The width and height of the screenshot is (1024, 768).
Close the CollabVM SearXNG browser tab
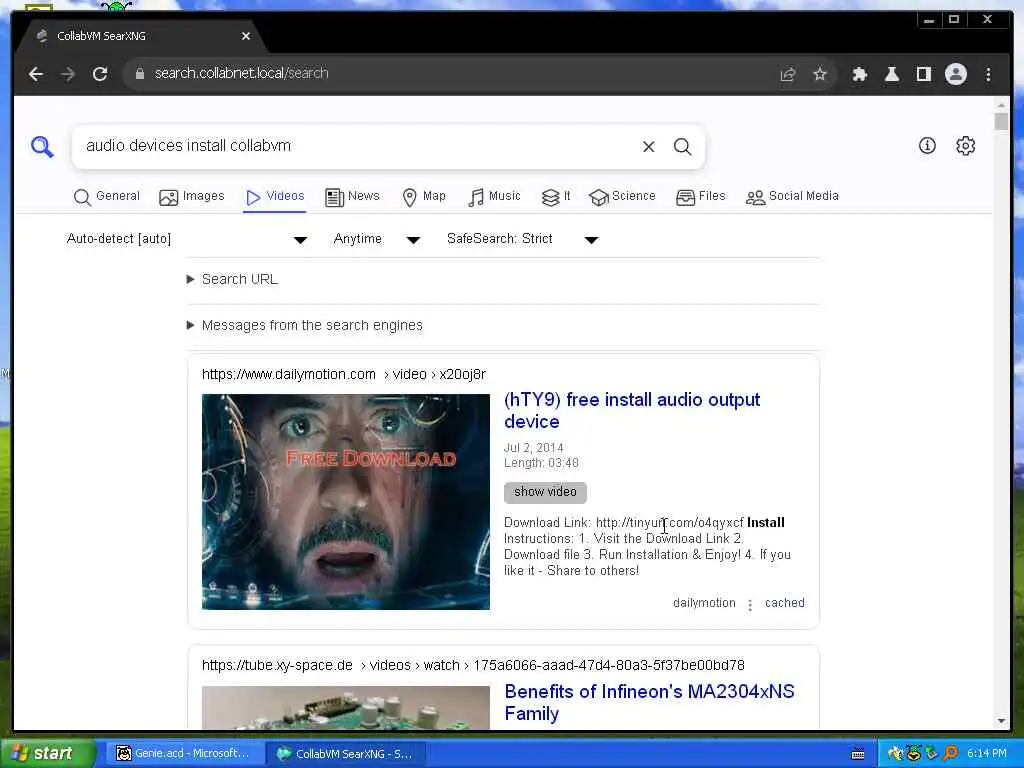click(246, 36)
